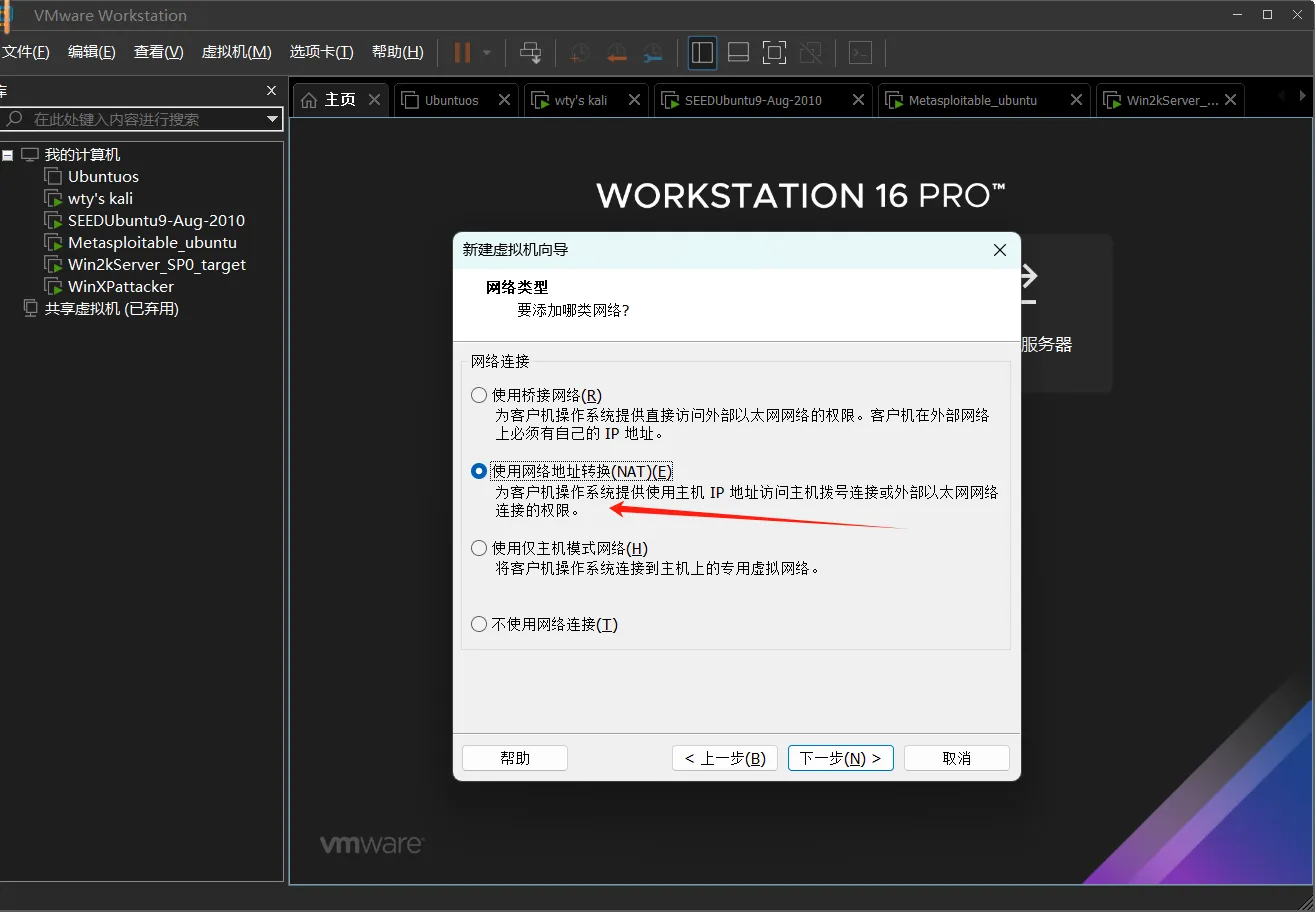Select wty's kali in the library tree

pos(100,199)
